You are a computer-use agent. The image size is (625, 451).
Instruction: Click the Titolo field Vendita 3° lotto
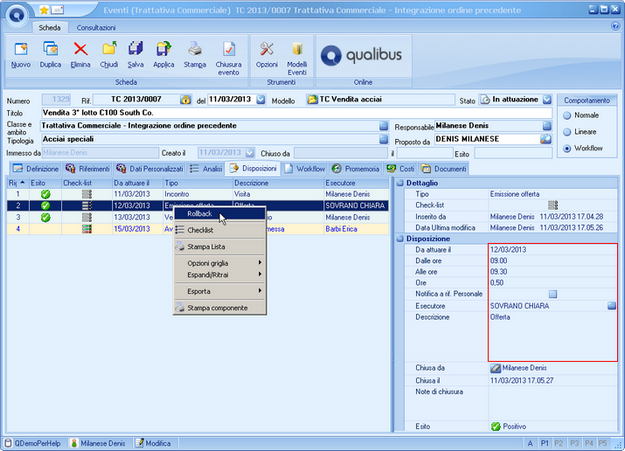click(x=297, y=113)
